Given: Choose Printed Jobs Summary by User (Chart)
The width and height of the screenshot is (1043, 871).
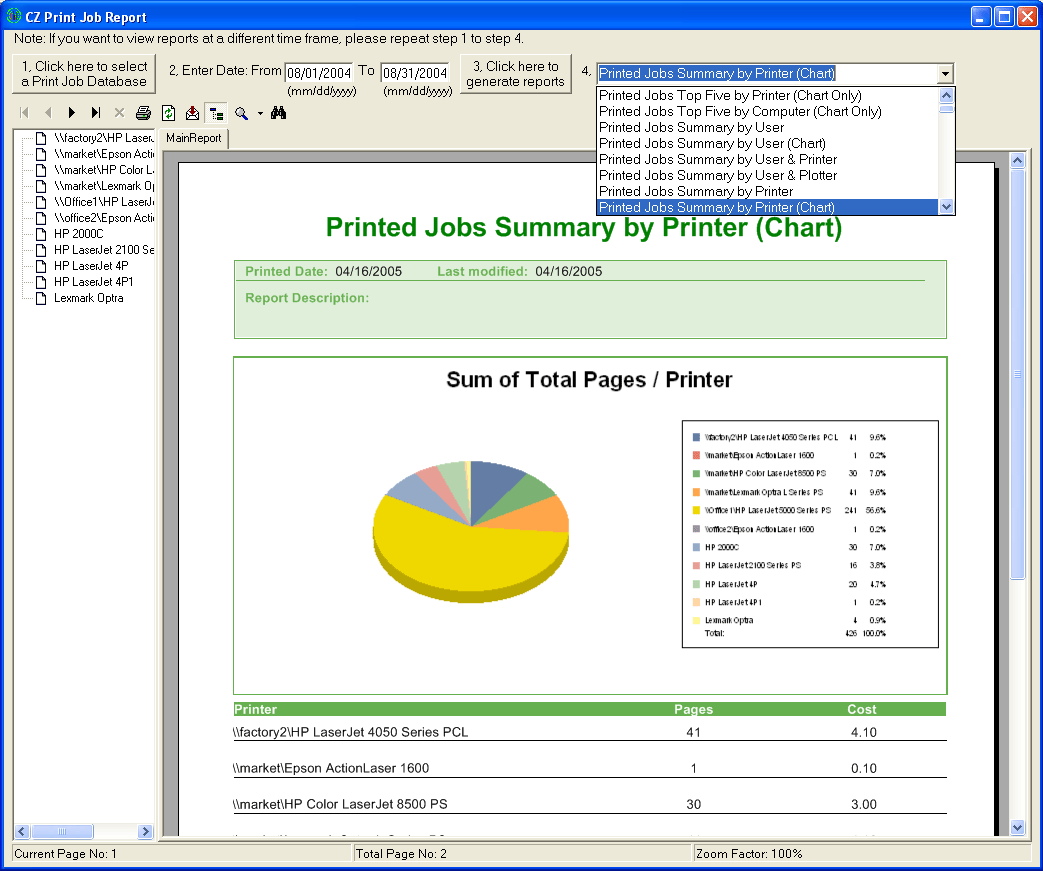Looking at the screenshot, I should [x=712, y=143].
